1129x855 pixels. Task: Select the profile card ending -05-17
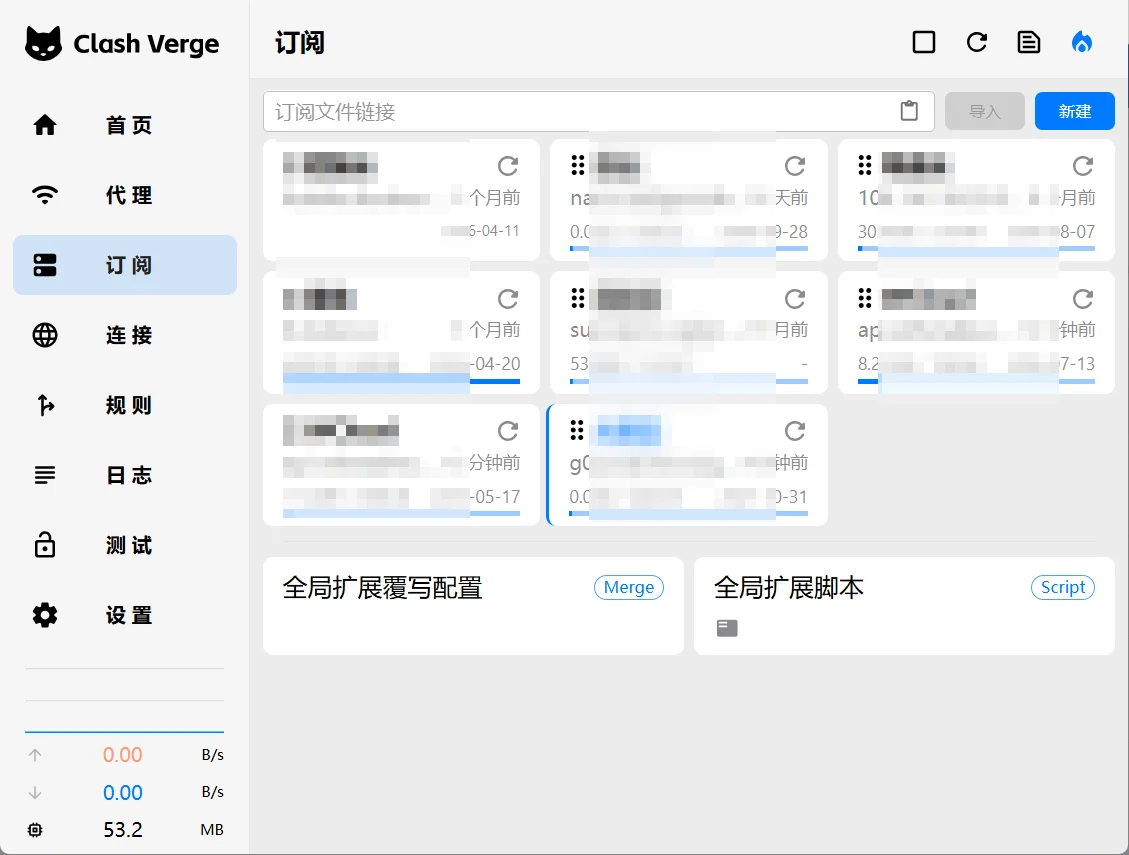401,465
